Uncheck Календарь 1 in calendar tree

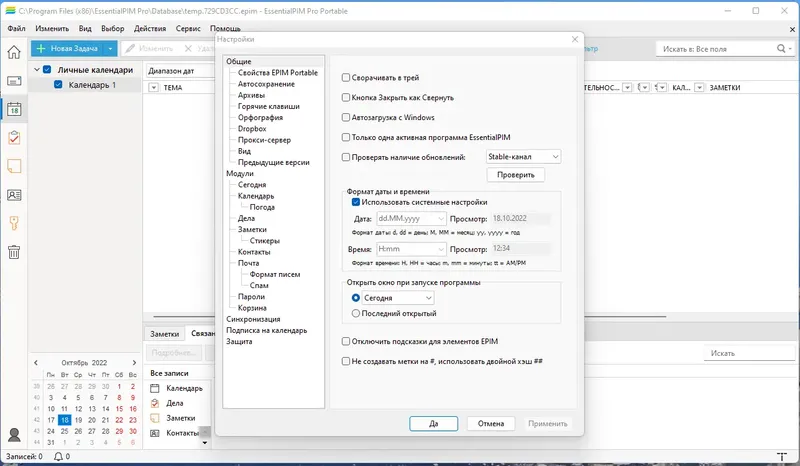tap(58, 85)
